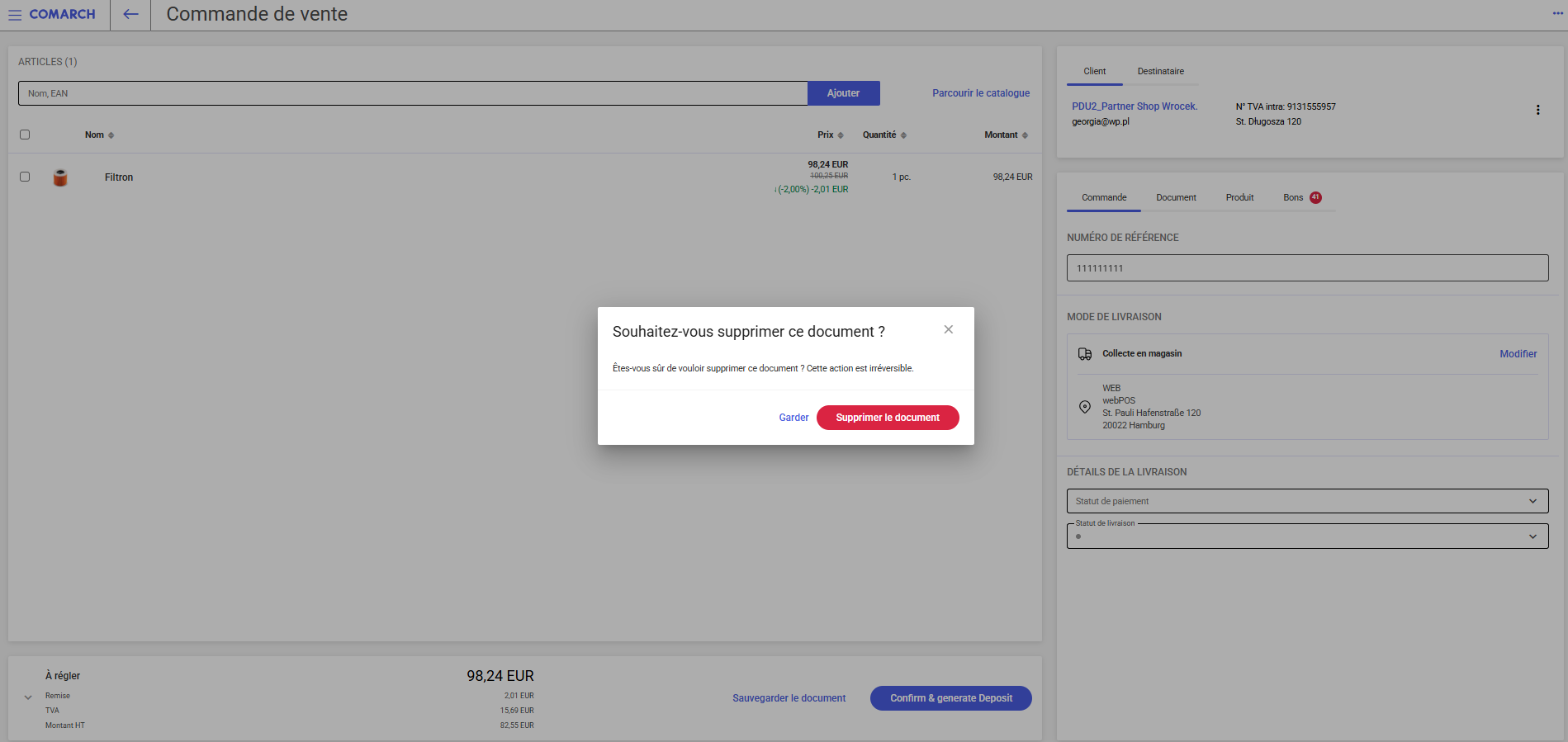
Task: Click the Parcourir le catalogue link
Action: point(980,93)
